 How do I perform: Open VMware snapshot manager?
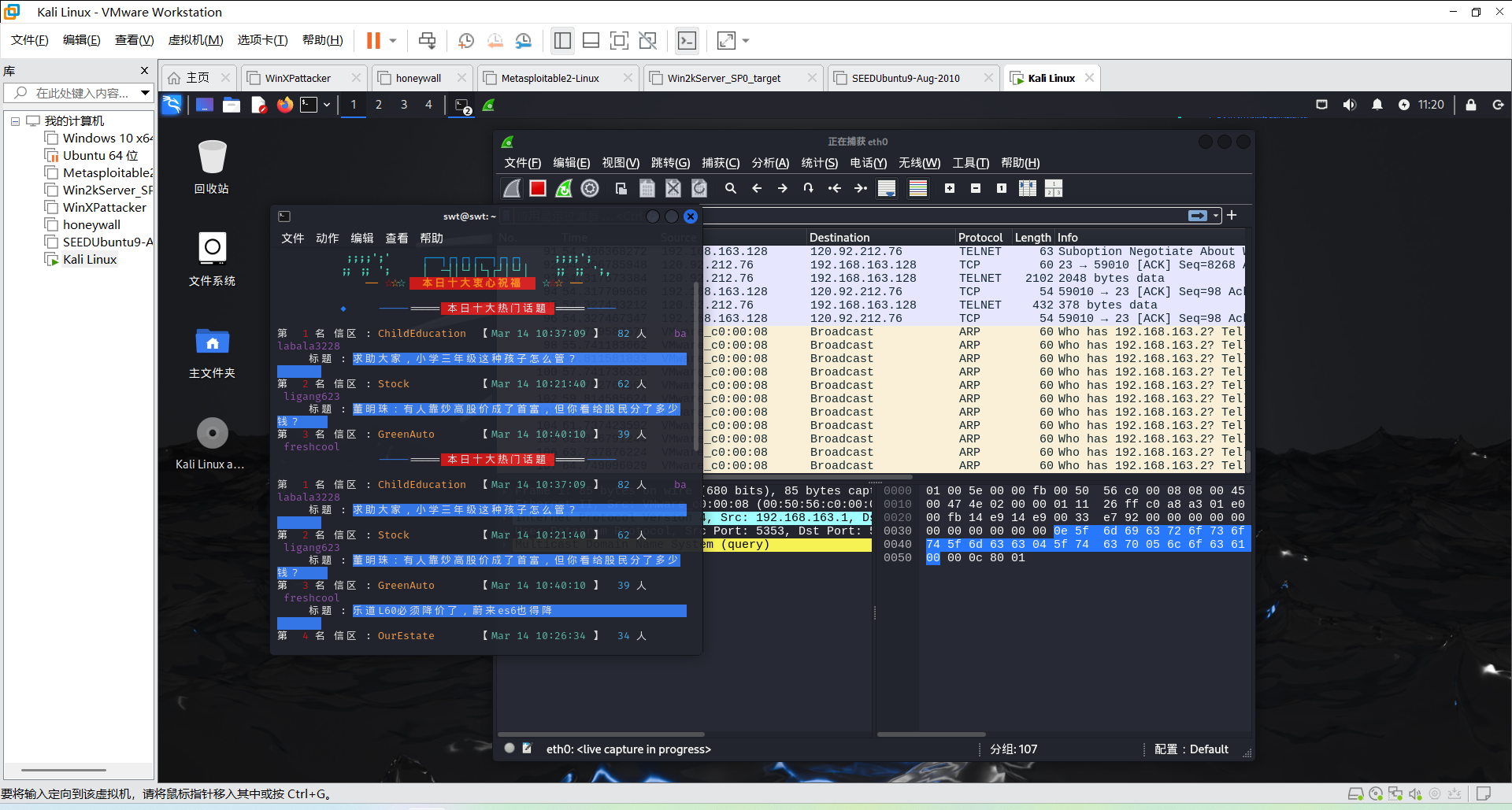(x=523, y=40)
